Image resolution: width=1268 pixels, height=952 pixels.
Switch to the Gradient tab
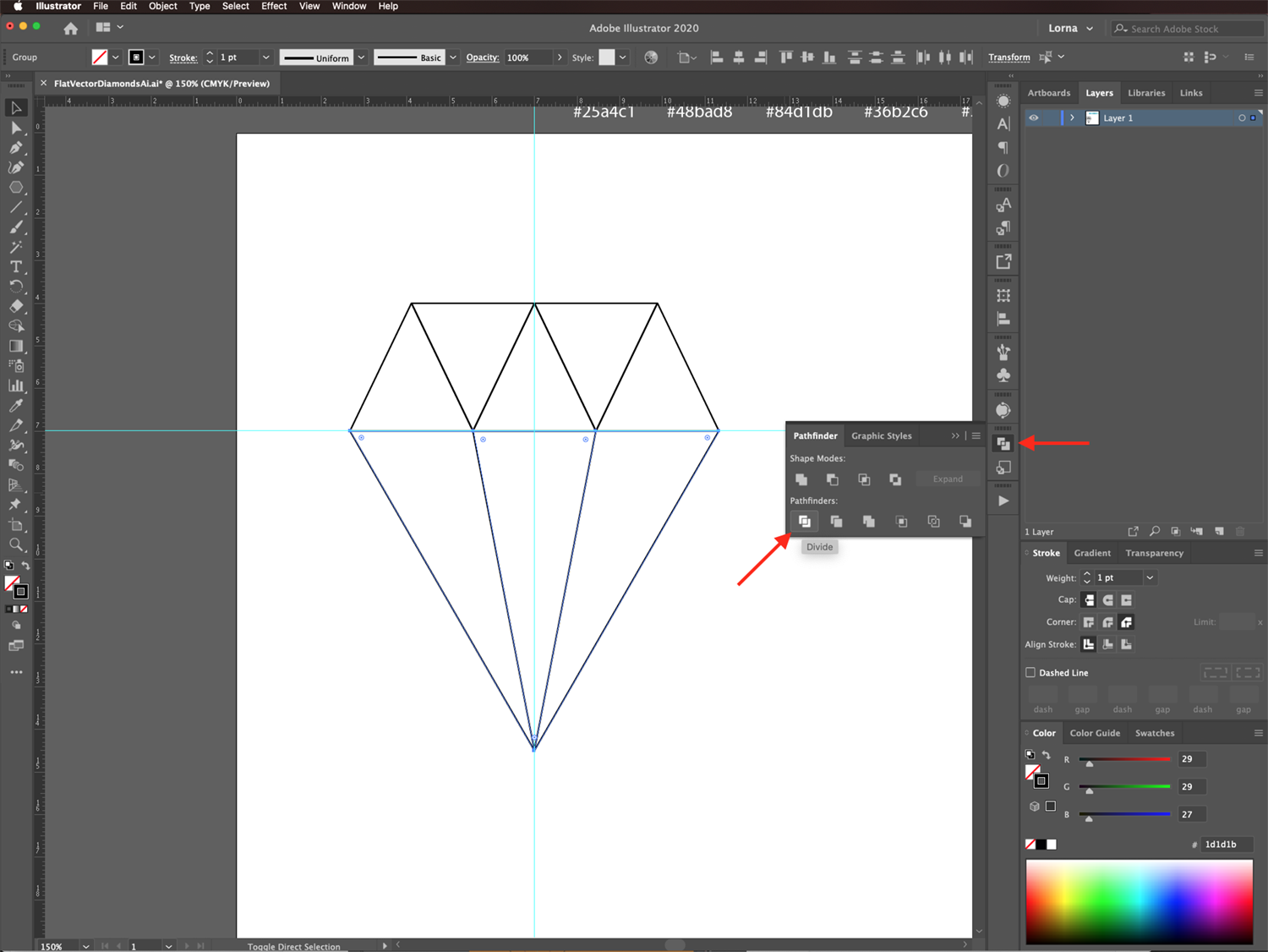tap(1092, 553)
